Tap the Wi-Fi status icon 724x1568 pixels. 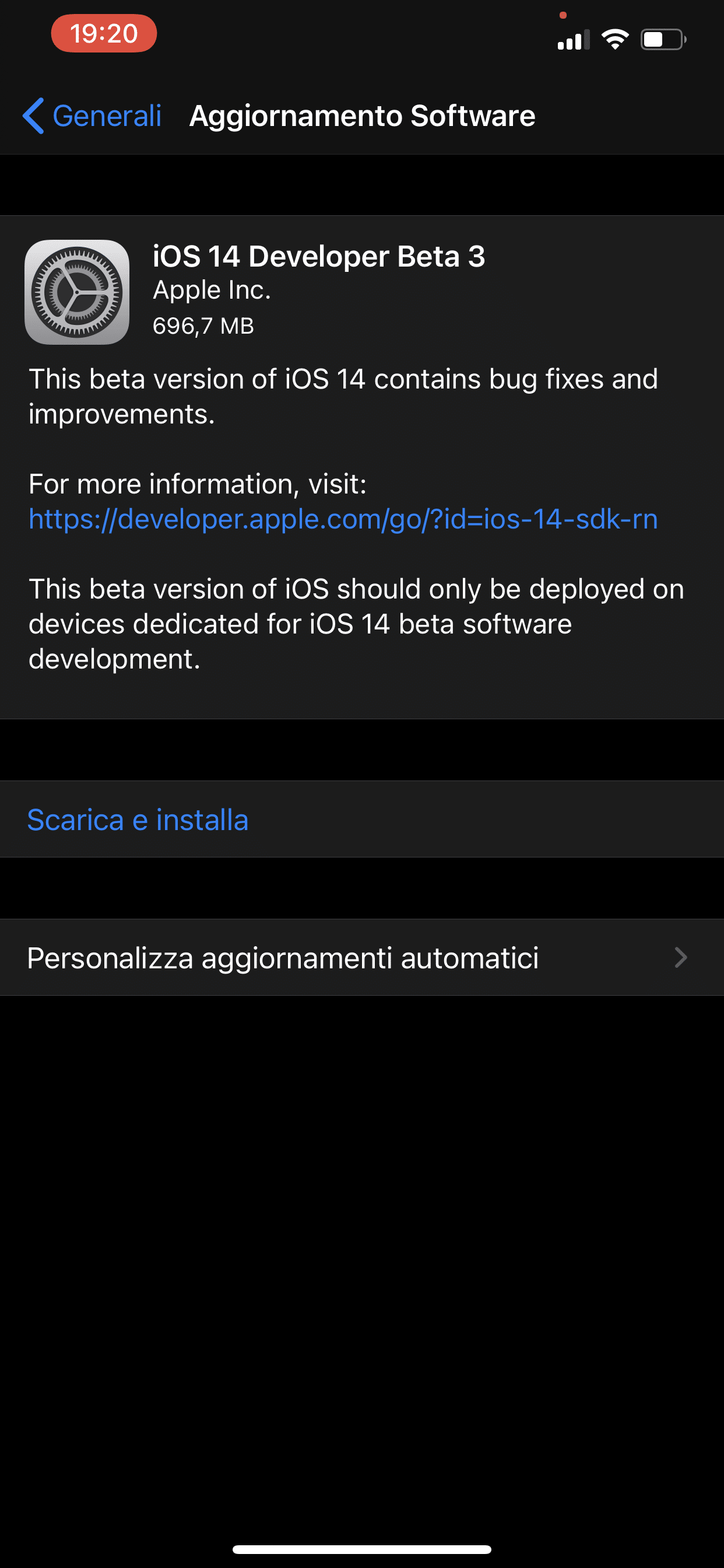pyautogui.click(x=615, y=40)
